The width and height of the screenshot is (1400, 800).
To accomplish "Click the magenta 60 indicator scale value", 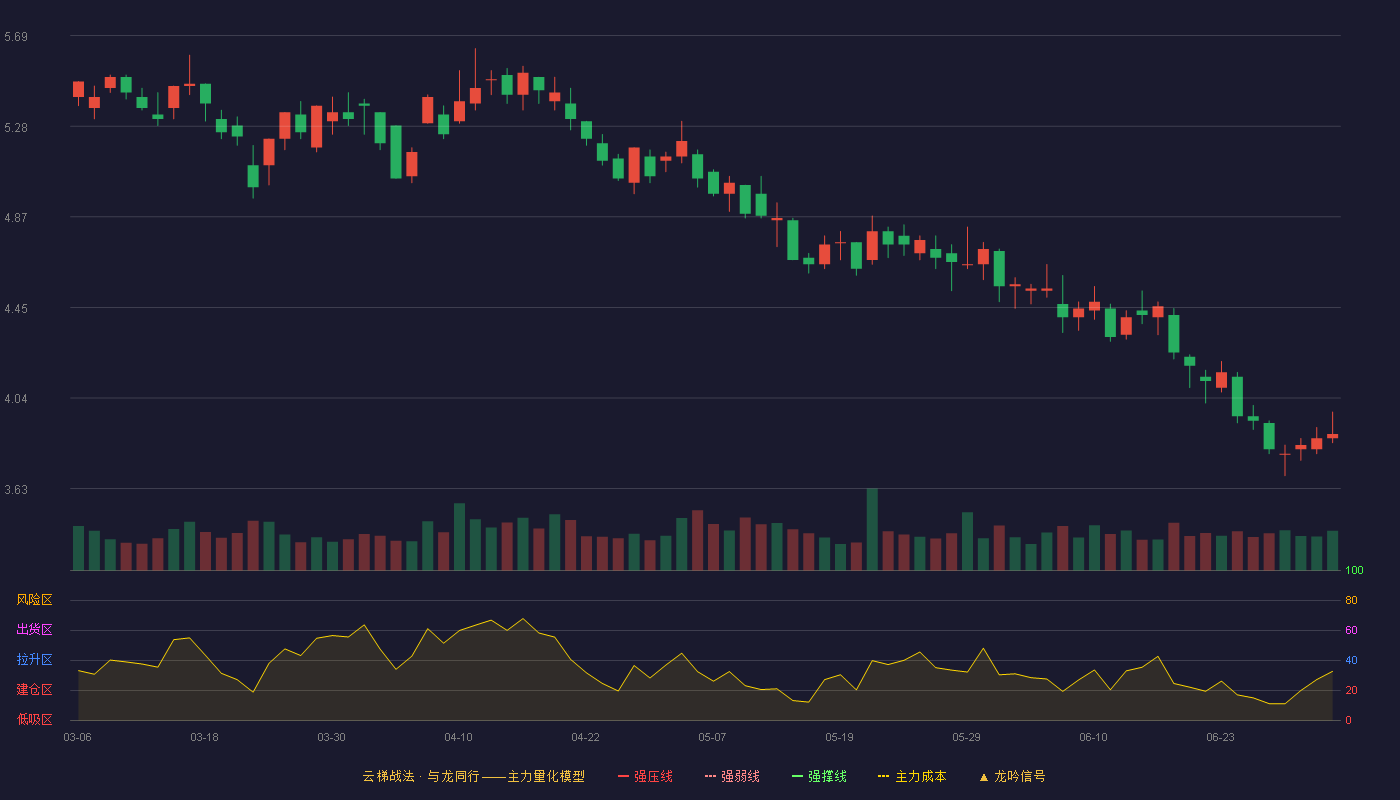I will [1352, 630].
